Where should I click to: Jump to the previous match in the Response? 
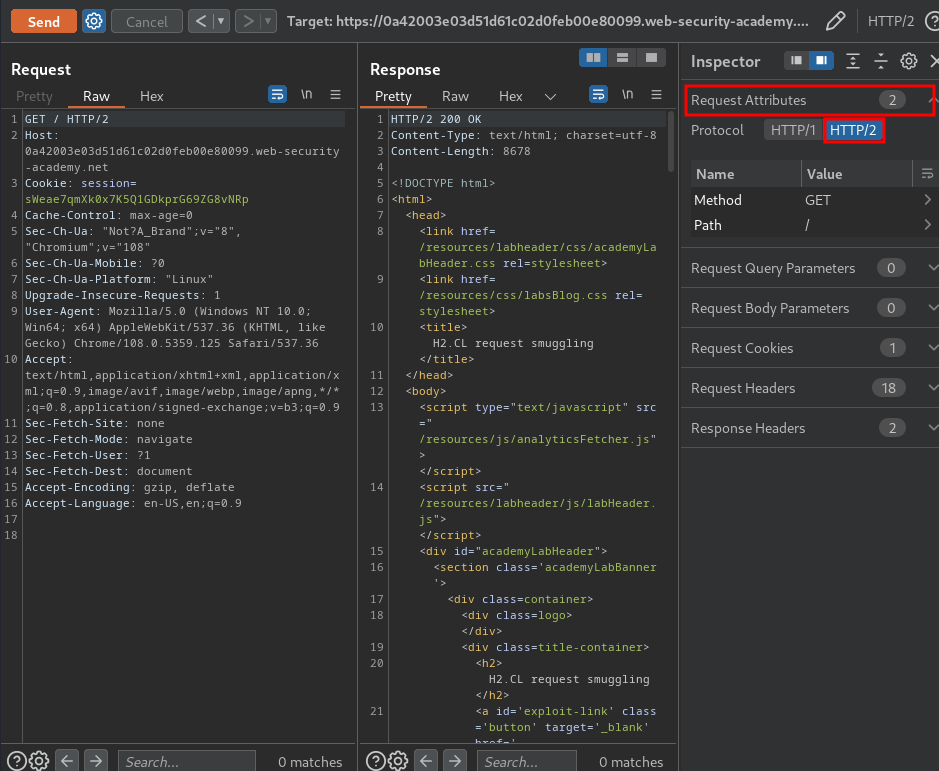(x=426, y=761)
